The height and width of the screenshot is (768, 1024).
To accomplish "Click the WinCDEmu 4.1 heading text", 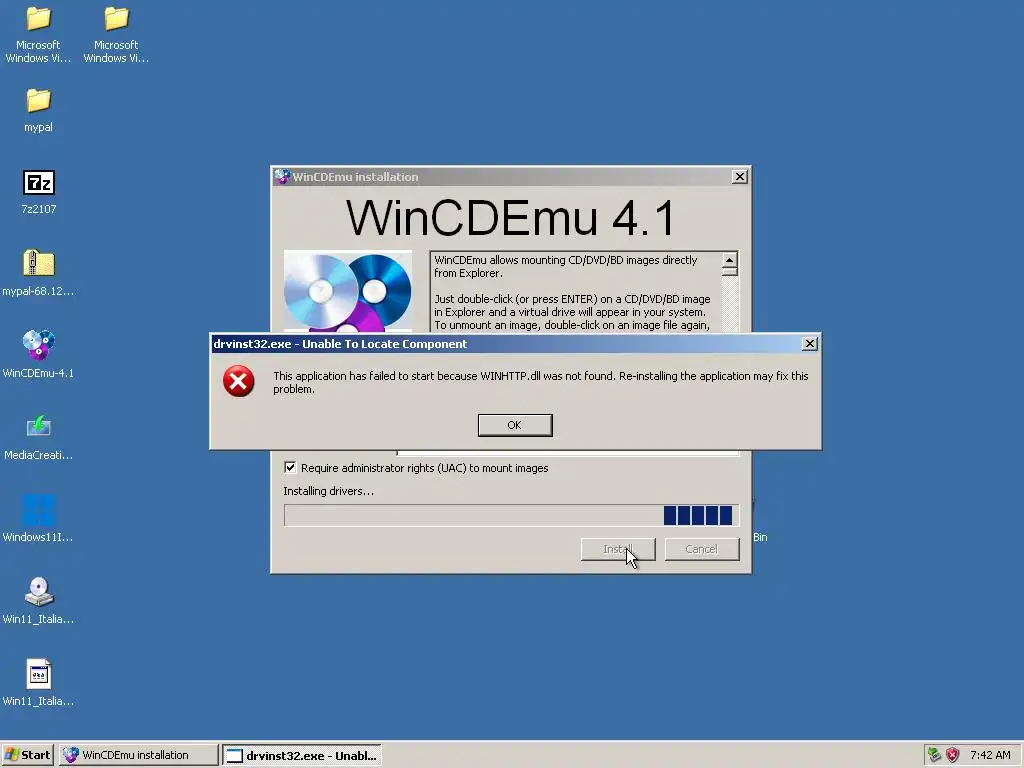I will 511,218.
